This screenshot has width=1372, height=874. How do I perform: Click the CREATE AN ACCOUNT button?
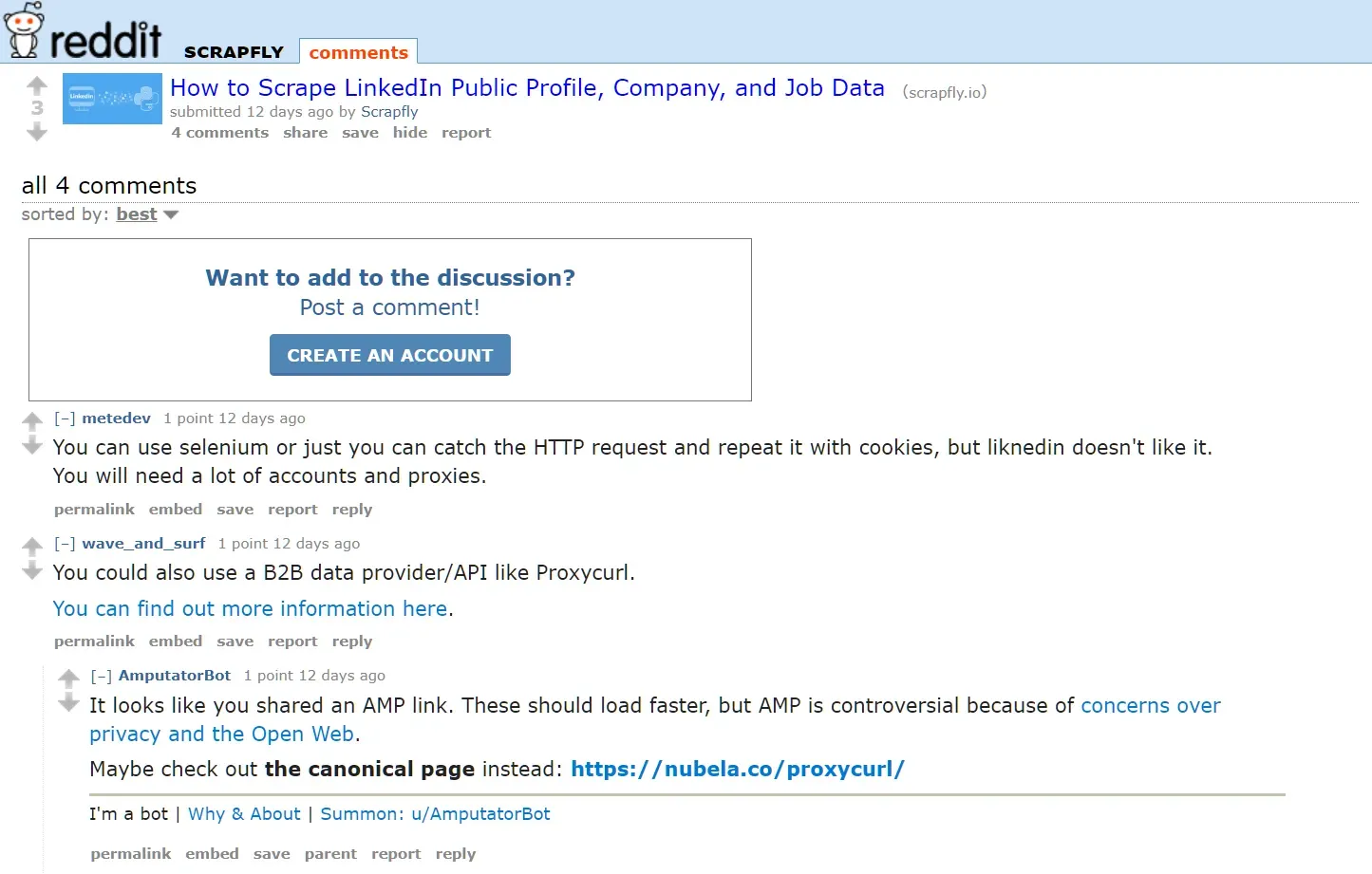[x=389, y=354]
